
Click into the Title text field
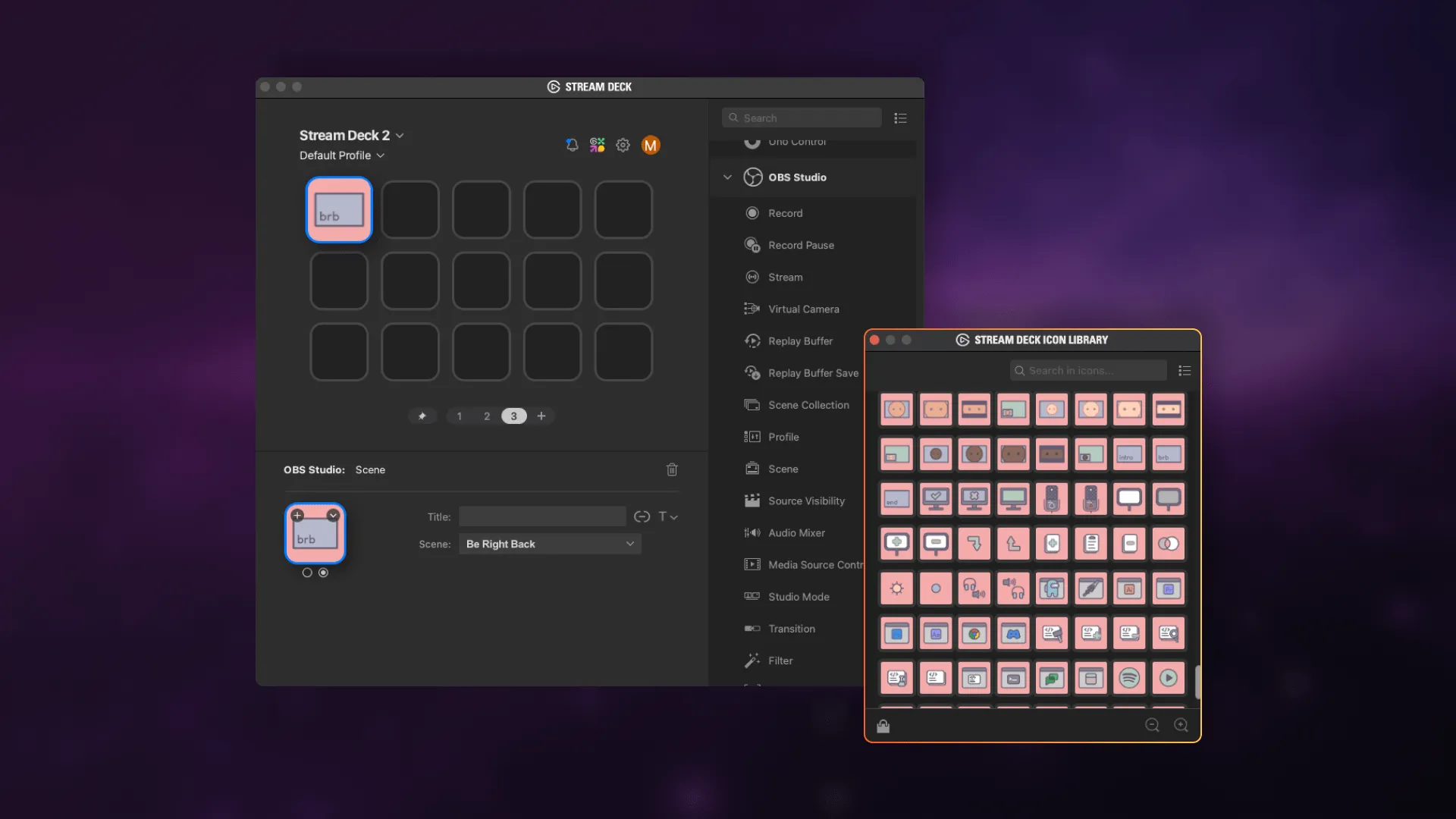coord(542,516)
